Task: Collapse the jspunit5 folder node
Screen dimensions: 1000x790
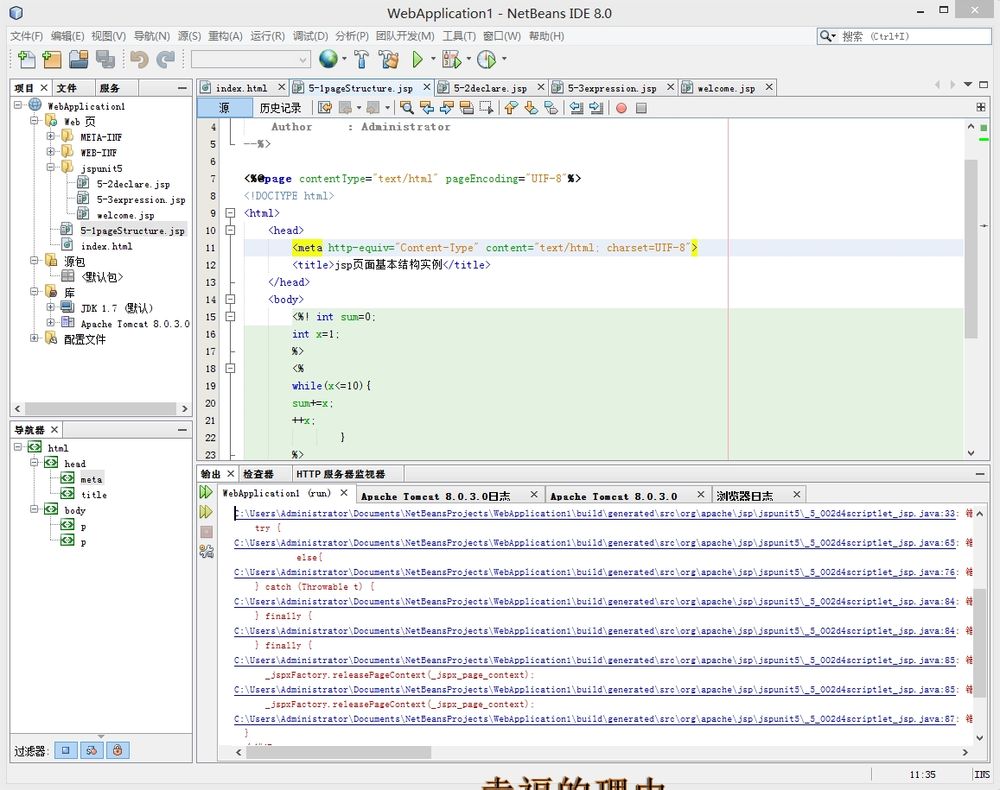Action: [x=50, y=168]
